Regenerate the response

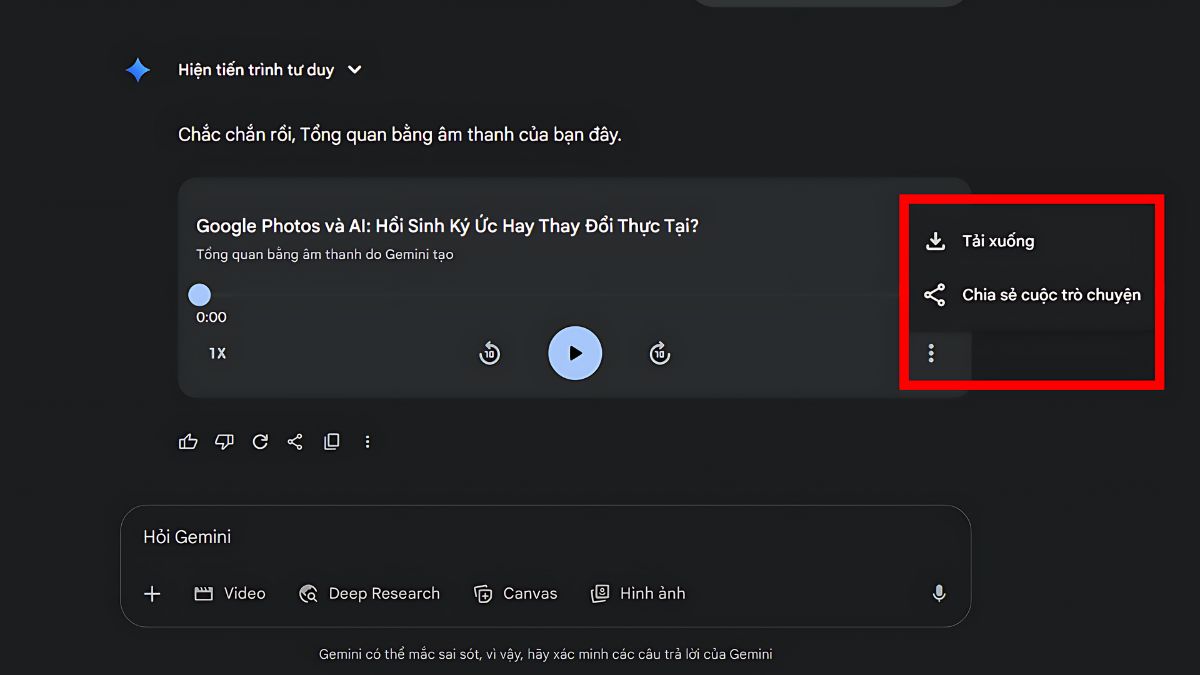260,441
